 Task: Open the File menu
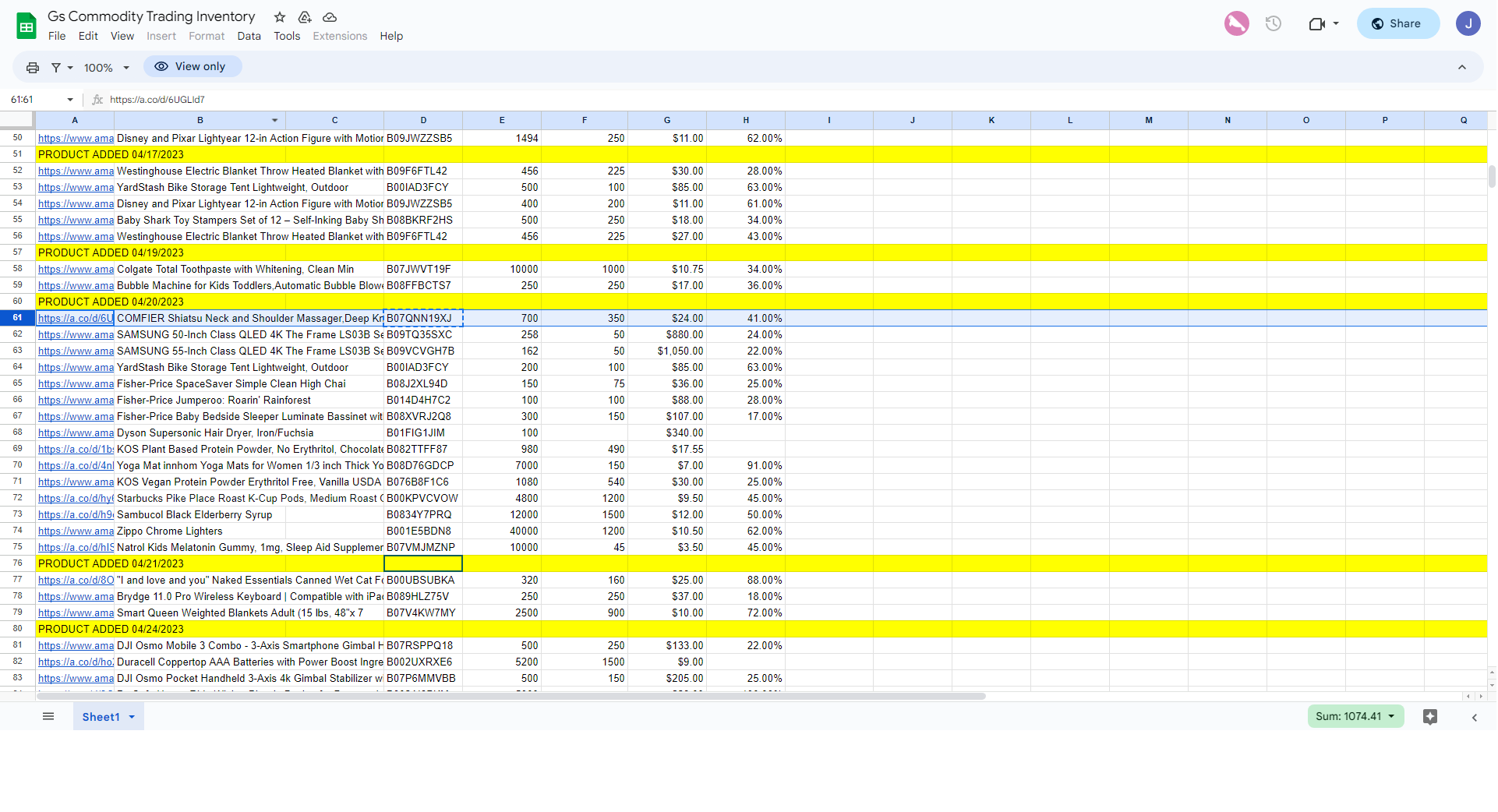57,36
